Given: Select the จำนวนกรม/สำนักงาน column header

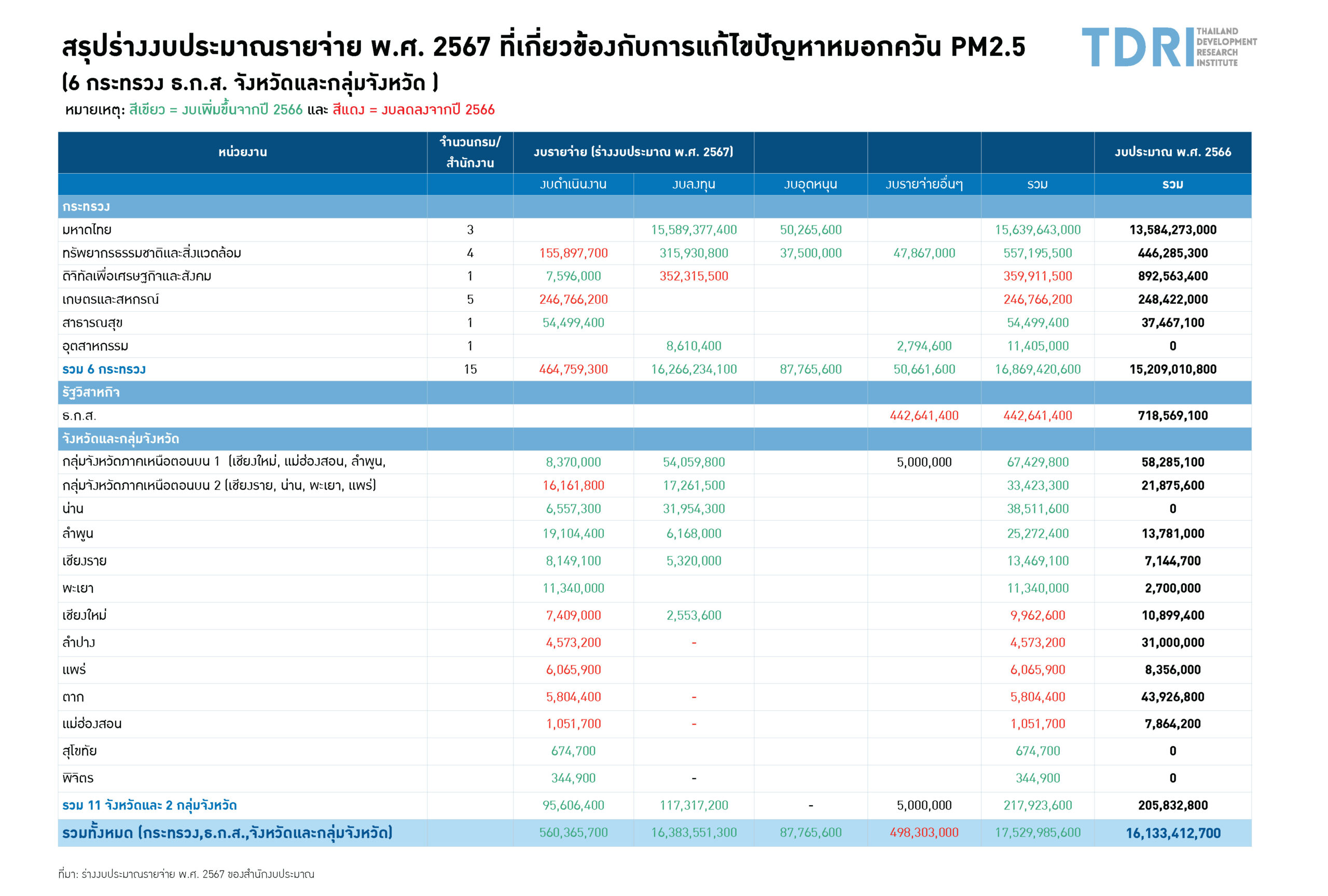Looking at the screenshot, I should tap(471, 152).
